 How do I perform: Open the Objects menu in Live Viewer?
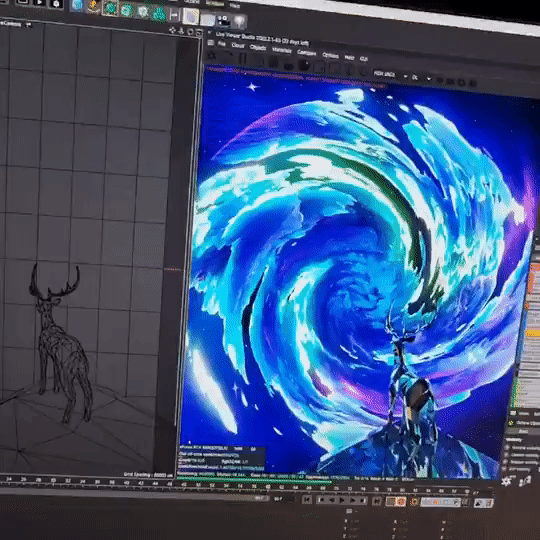click(x=258, y=48)
